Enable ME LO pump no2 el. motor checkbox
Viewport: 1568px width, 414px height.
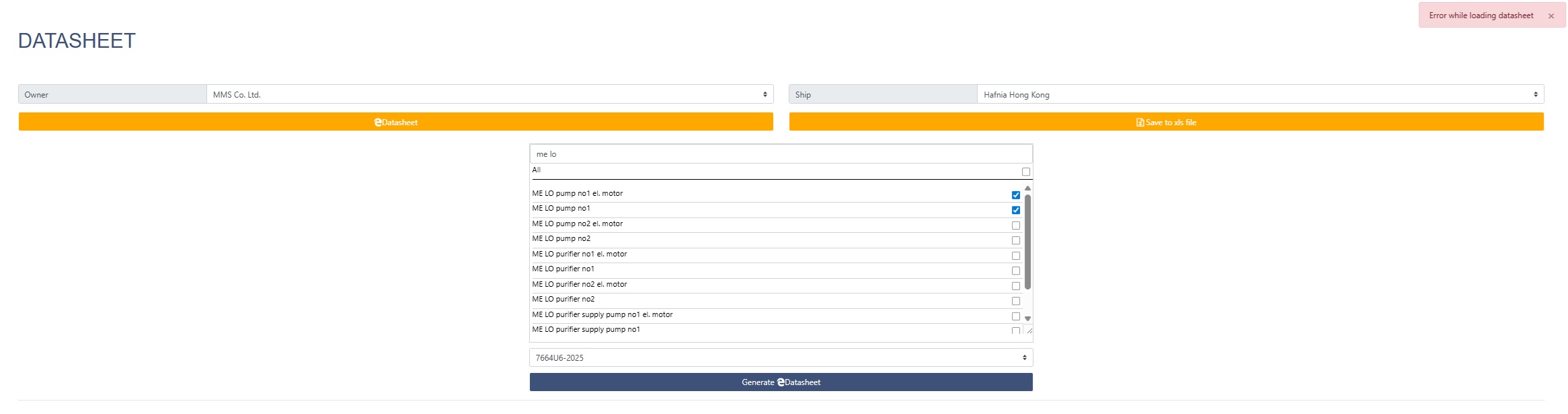click(x=1015, y=226)
